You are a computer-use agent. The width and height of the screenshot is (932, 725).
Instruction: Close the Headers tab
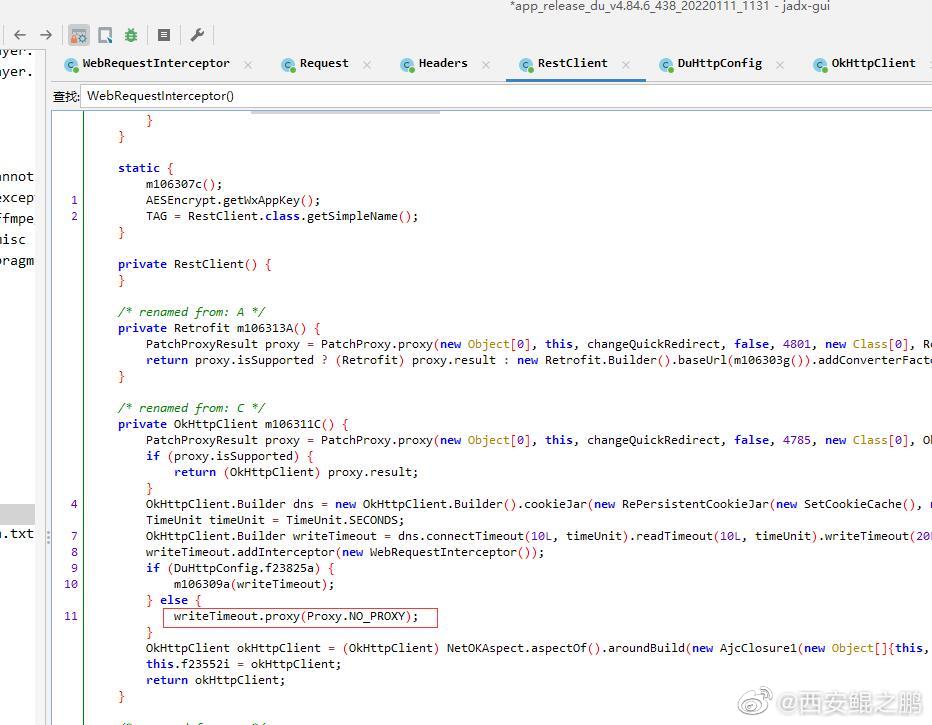pos(486,65)
